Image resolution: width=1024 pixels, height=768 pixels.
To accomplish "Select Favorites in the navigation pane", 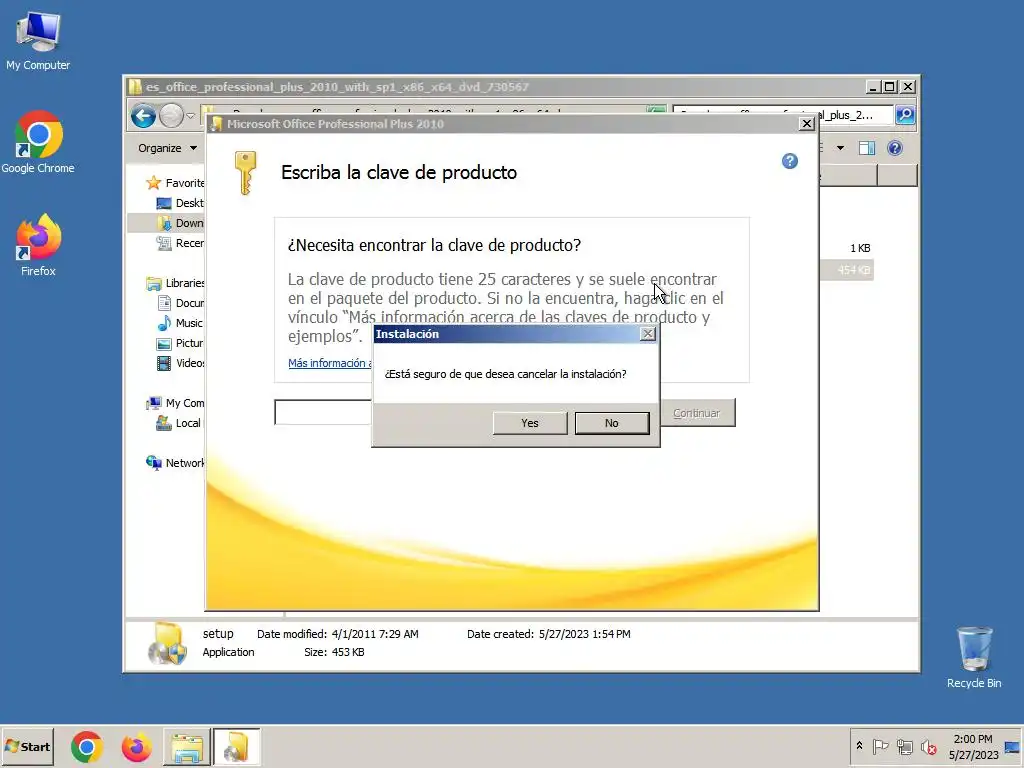I will [x=175, y=183].
